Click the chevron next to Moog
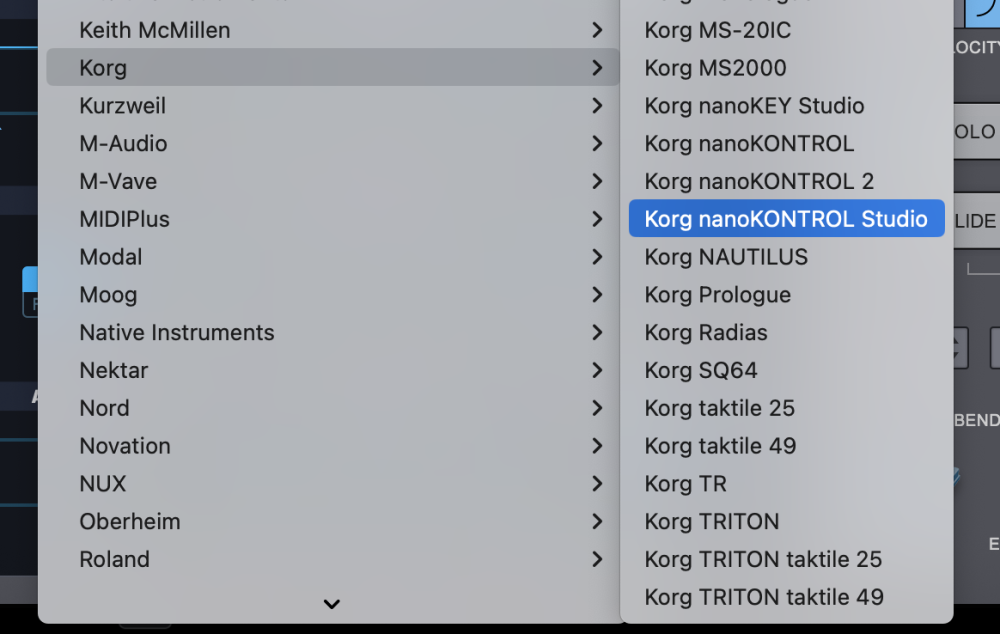This screenshot has width=1000, height=634. pyautogui.click(x=597, y=295)
